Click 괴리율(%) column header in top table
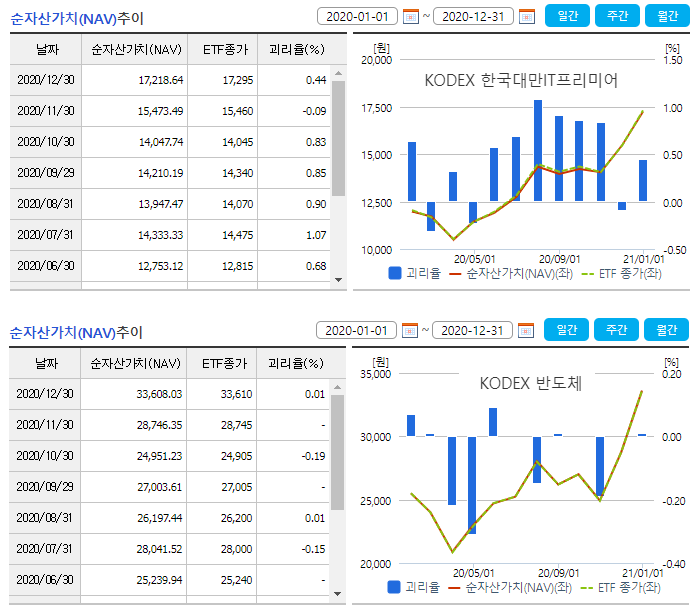This screenshot has height=608, width=696. pyautogui.click(x=297, y=50)
